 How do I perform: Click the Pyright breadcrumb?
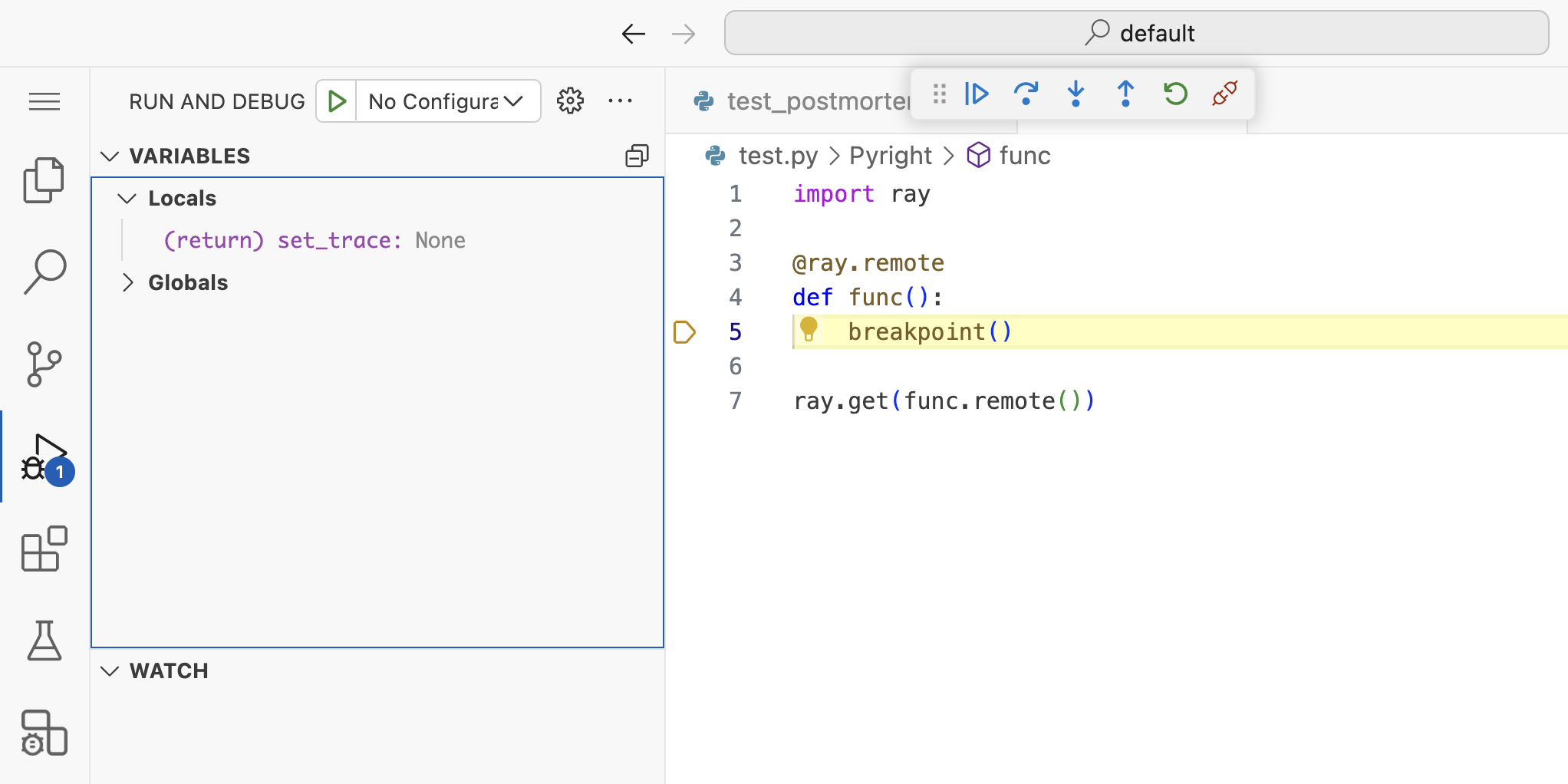pos(891,156)
